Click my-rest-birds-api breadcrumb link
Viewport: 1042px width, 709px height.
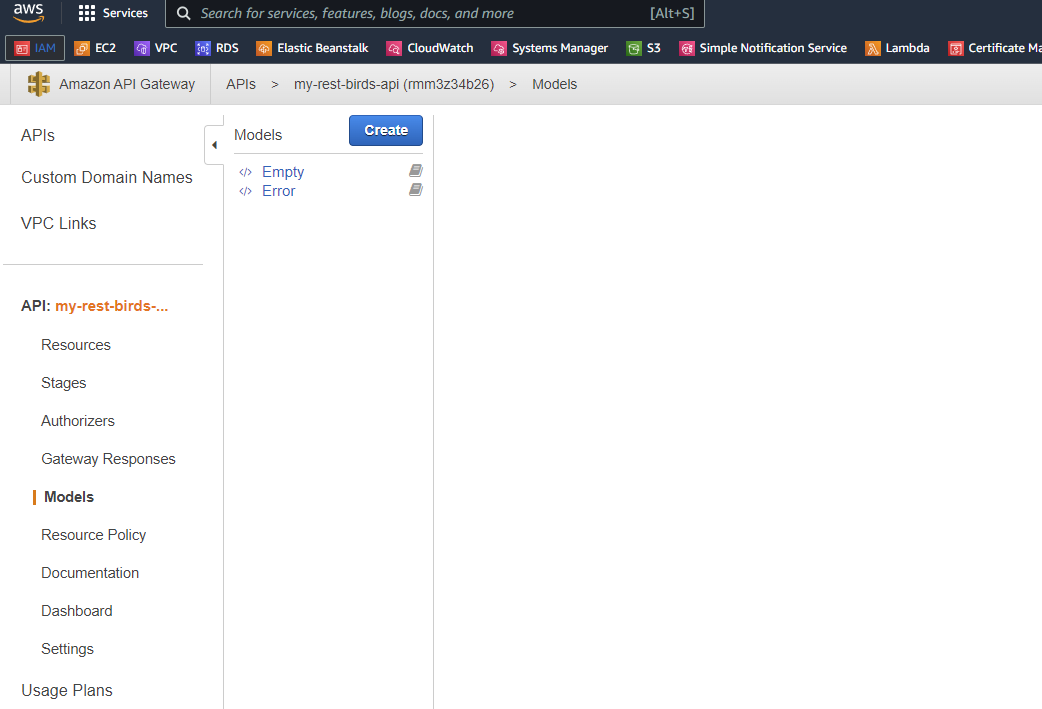[394, 84]
